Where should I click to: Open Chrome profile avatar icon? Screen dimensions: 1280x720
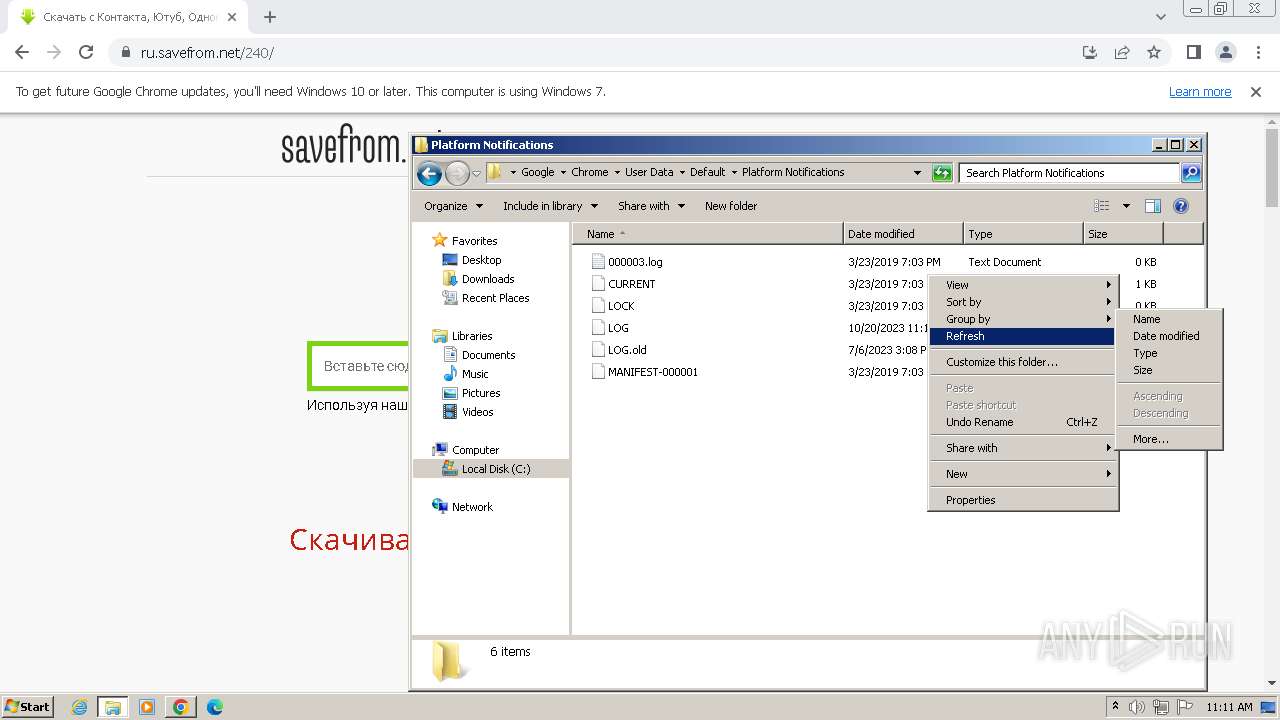coord(1226,52)
